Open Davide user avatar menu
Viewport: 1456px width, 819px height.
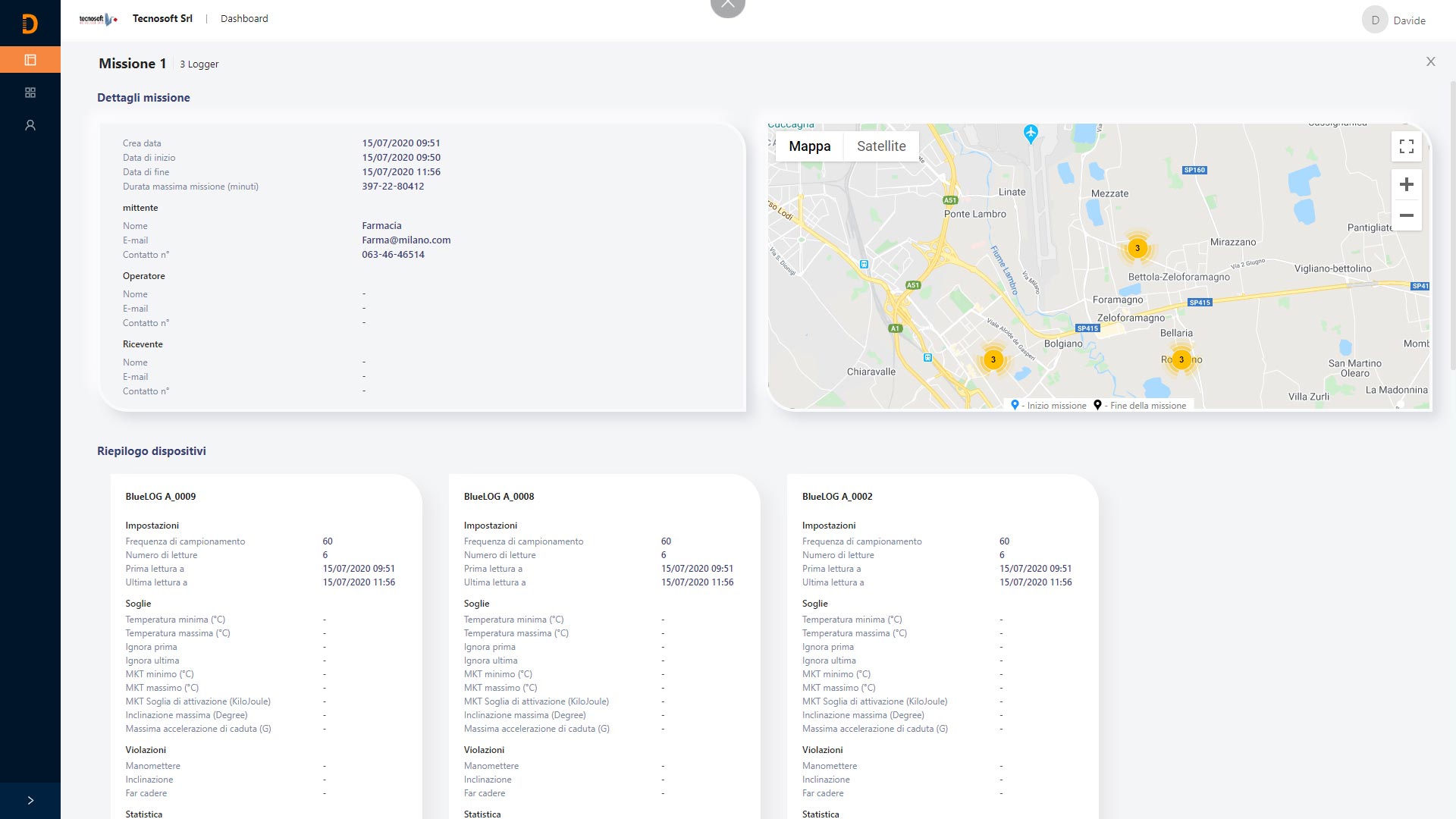point(1375,20)
